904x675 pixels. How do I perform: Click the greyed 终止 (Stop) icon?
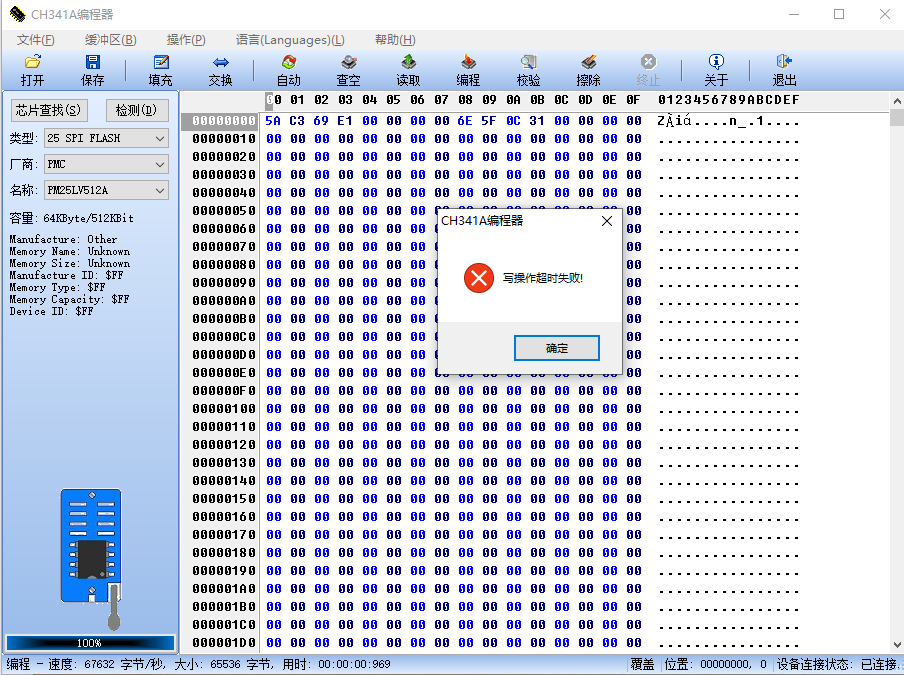tap(648, 62)
